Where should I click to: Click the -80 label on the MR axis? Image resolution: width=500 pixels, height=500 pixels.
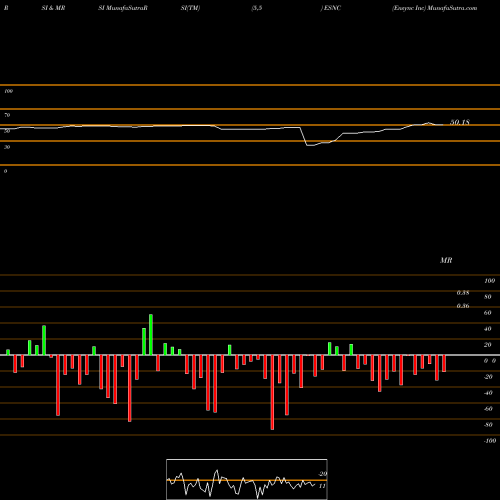(x=488, y=425)
